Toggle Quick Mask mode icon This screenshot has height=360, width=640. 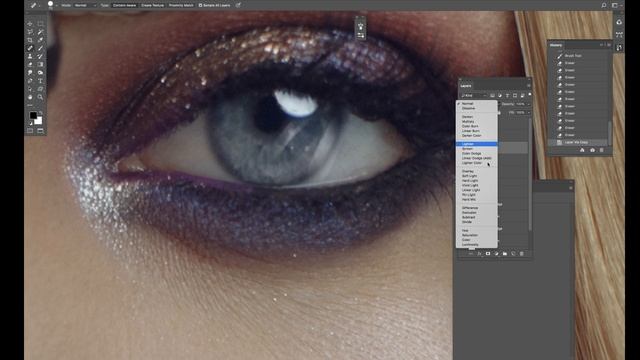(30, 131)
